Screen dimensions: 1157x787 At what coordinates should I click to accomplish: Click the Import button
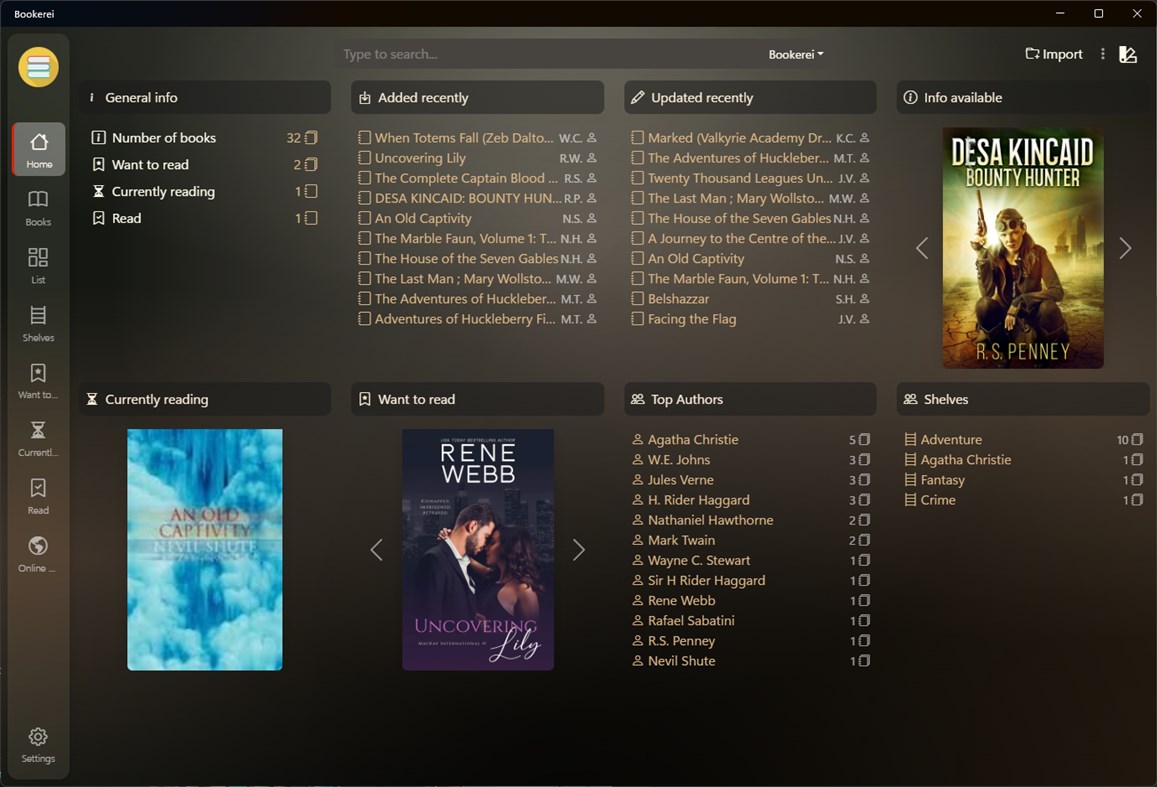click(1053, 54)
